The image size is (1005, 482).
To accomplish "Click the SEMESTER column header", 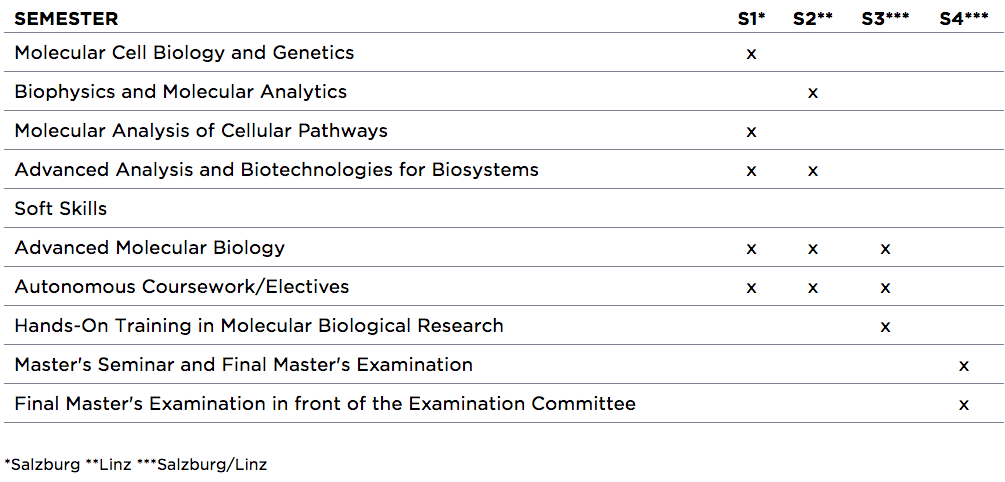I will tap(66, 19).
